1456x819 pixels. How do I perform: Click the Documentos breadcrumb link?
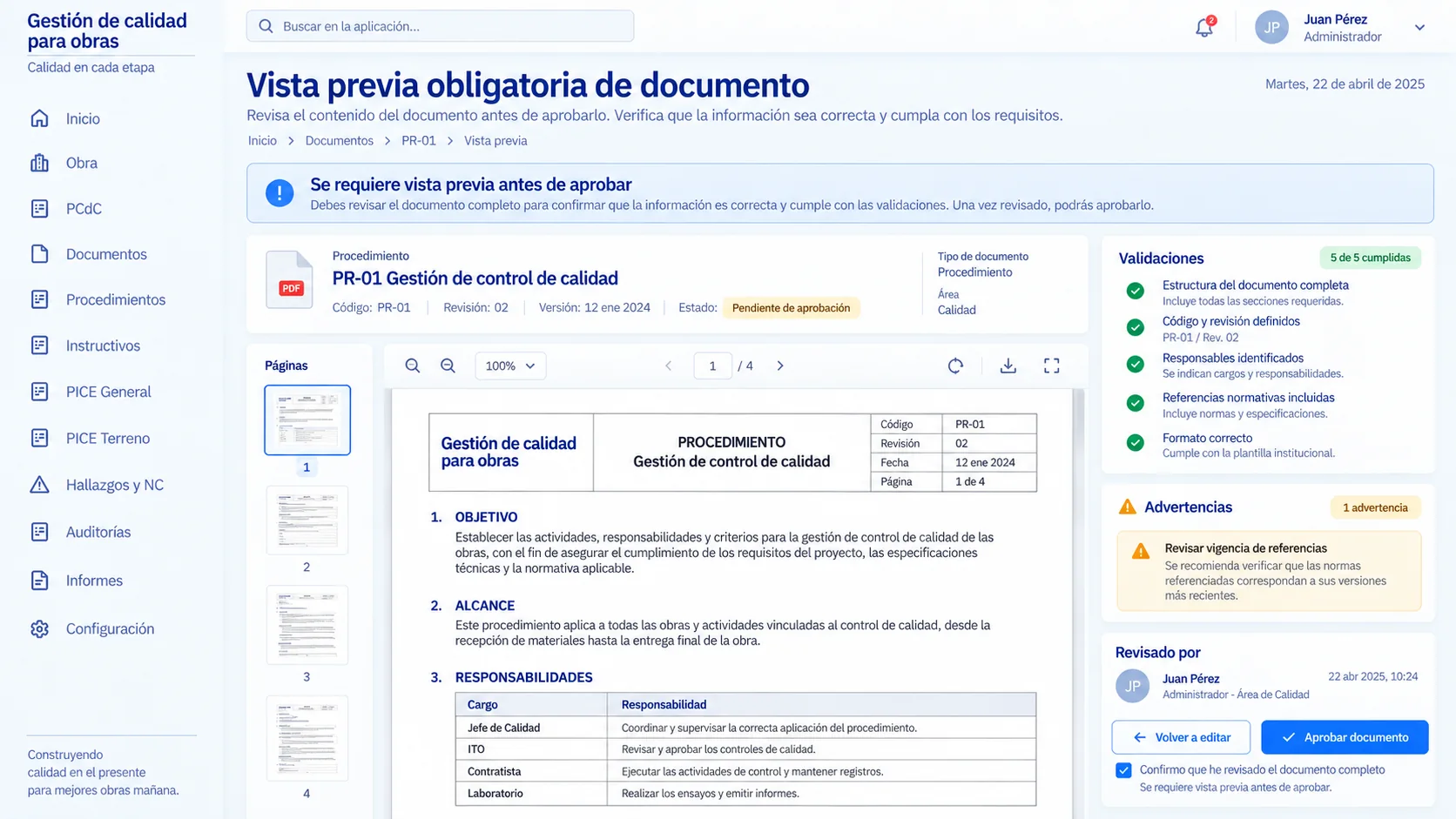point(339,140)
